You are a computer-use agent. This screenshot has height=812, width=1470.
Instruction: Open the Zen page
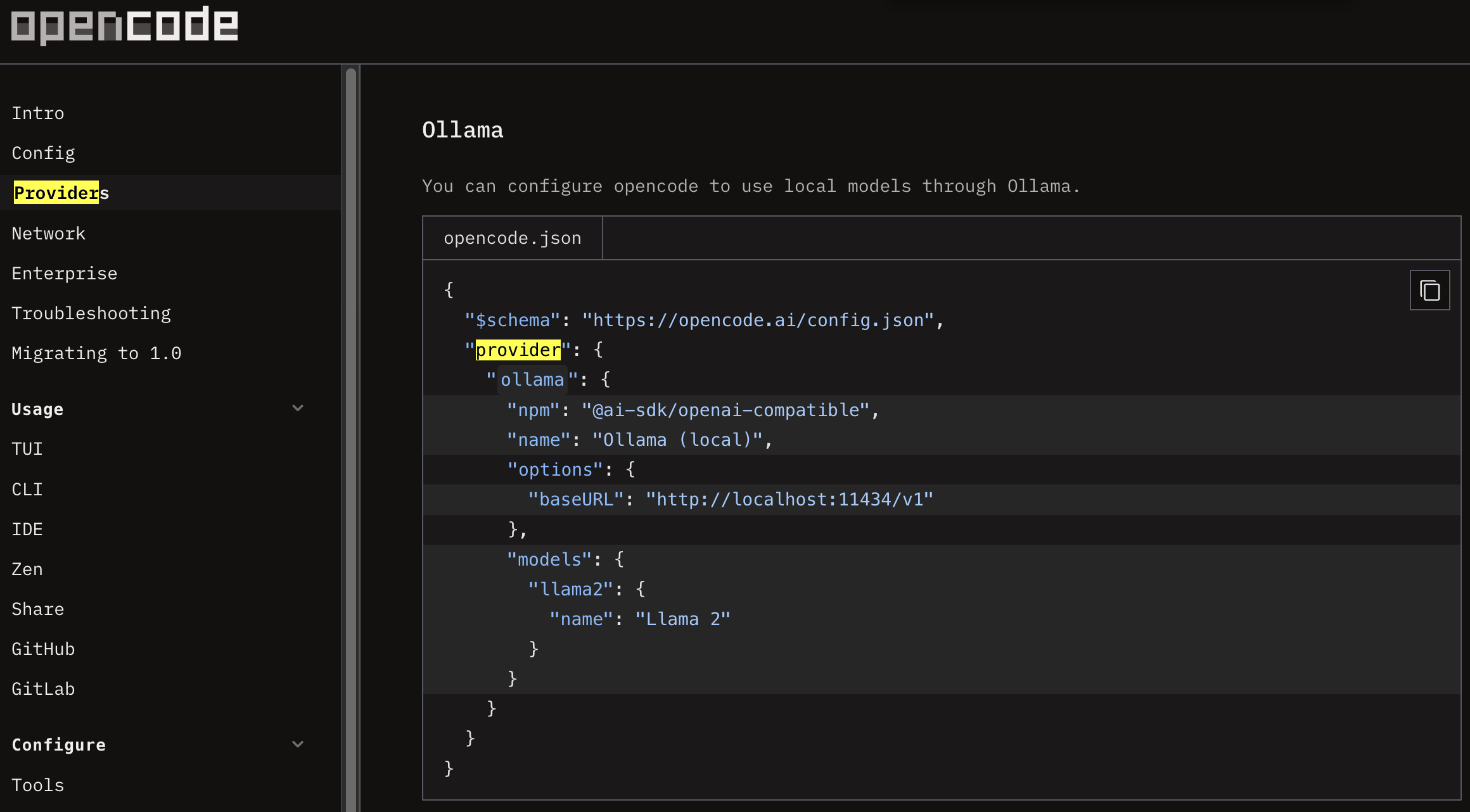point(27,569)
